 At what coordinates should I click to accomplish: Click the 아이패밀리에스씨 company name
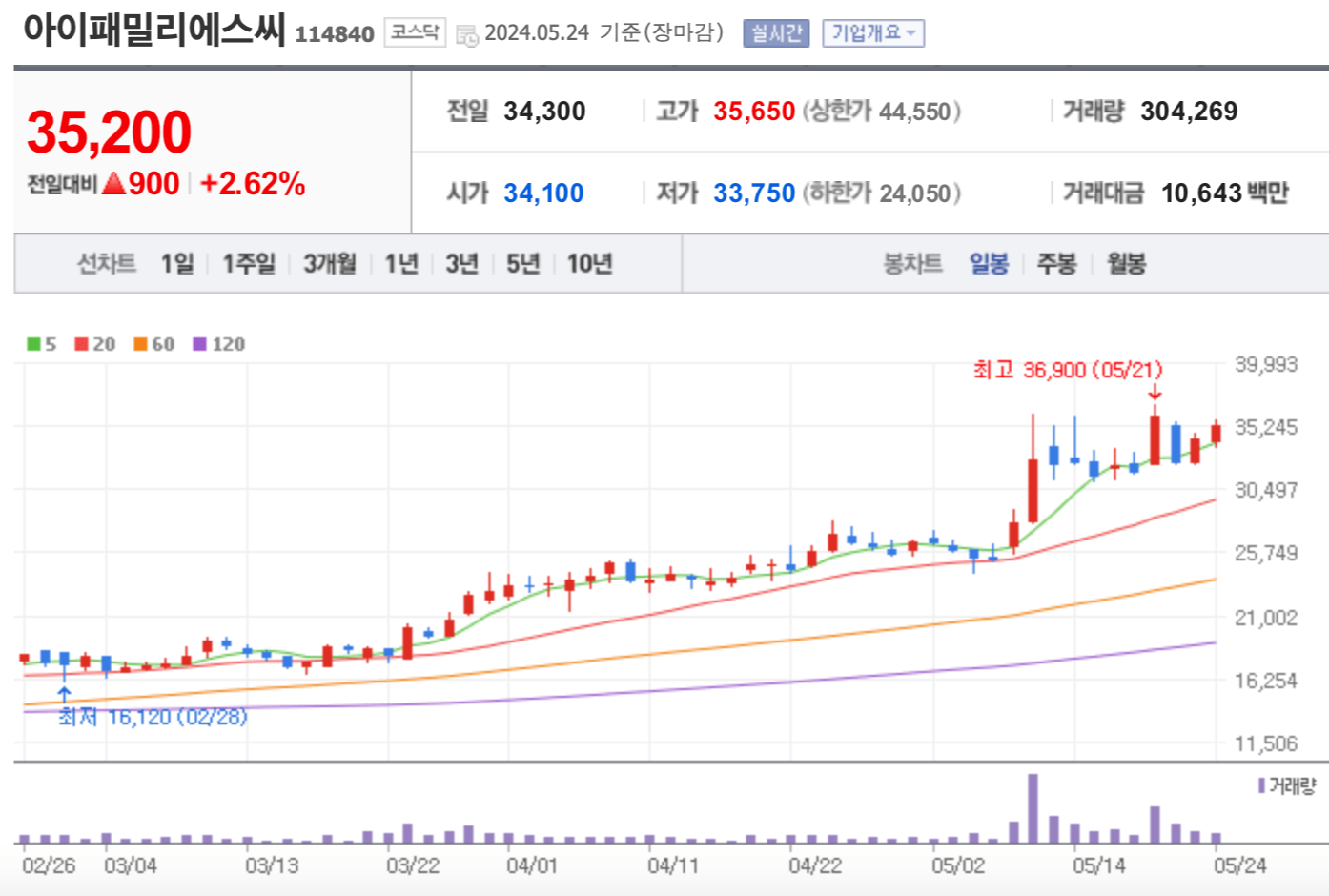[154, 30]
